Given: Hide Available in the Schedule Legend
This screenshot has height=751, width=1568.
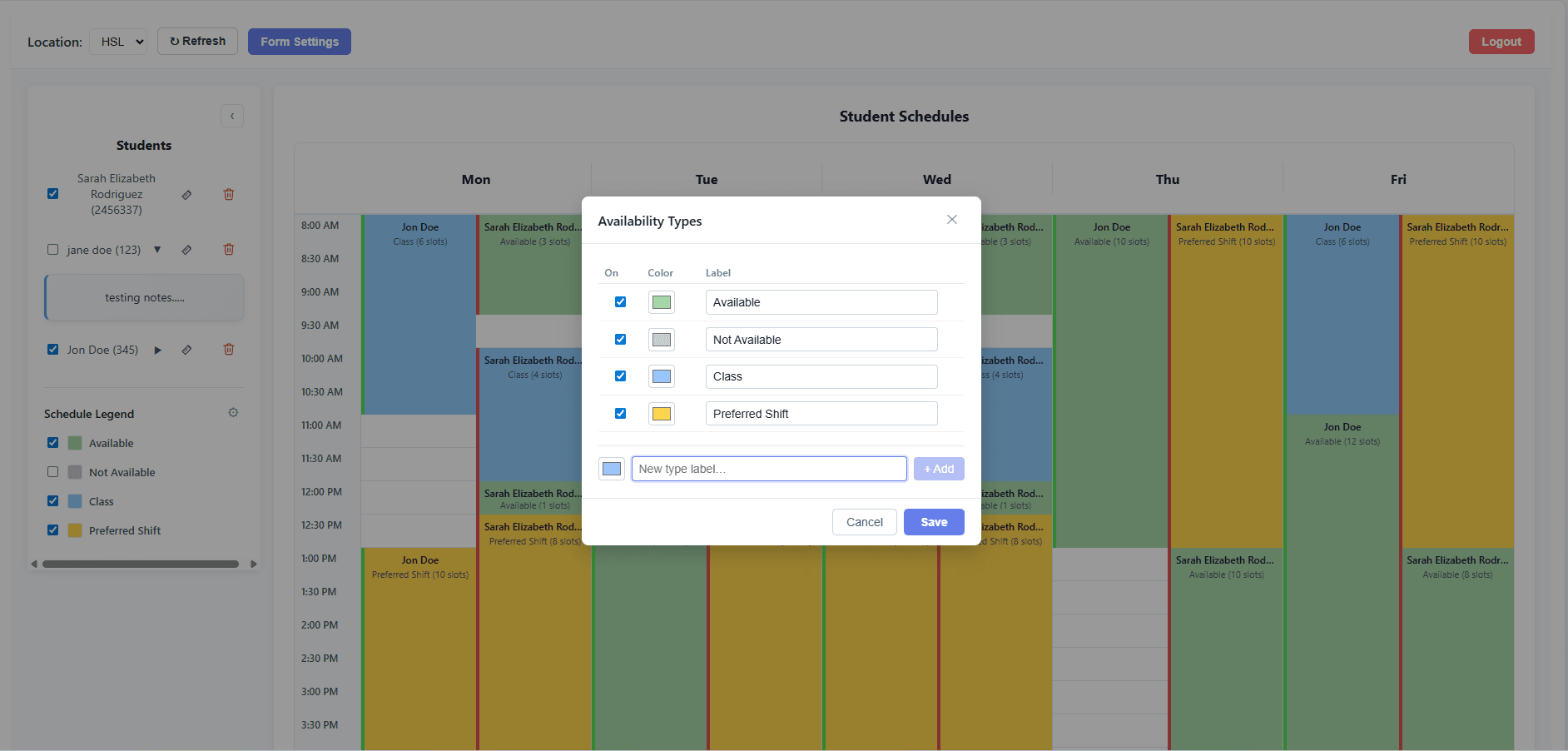Looking at the screenshot, I should [x=53, y=443].
